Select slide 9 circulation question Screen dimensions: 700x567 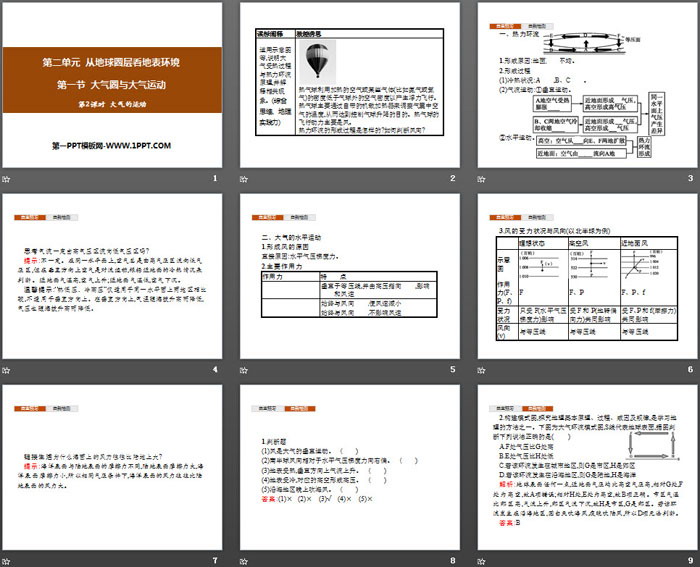[587, 467]
